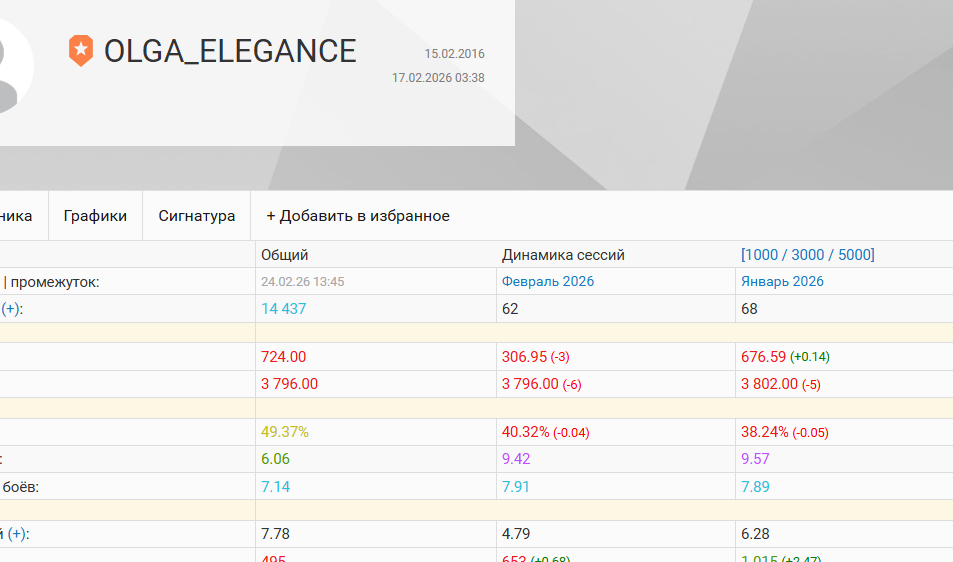Click the value 724.00
This screenshot has height=562, width=953.
tap(283, 357)
